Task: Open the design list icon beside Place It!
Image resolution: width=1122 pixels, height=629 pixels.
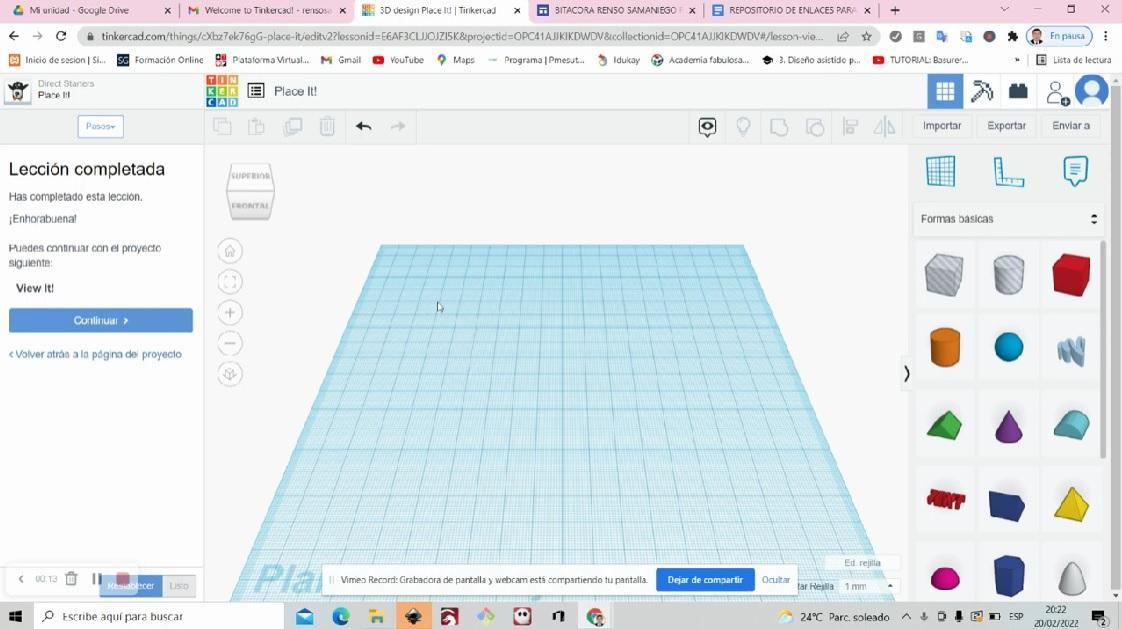Action: pyautogui.click(x=256, y=91)
